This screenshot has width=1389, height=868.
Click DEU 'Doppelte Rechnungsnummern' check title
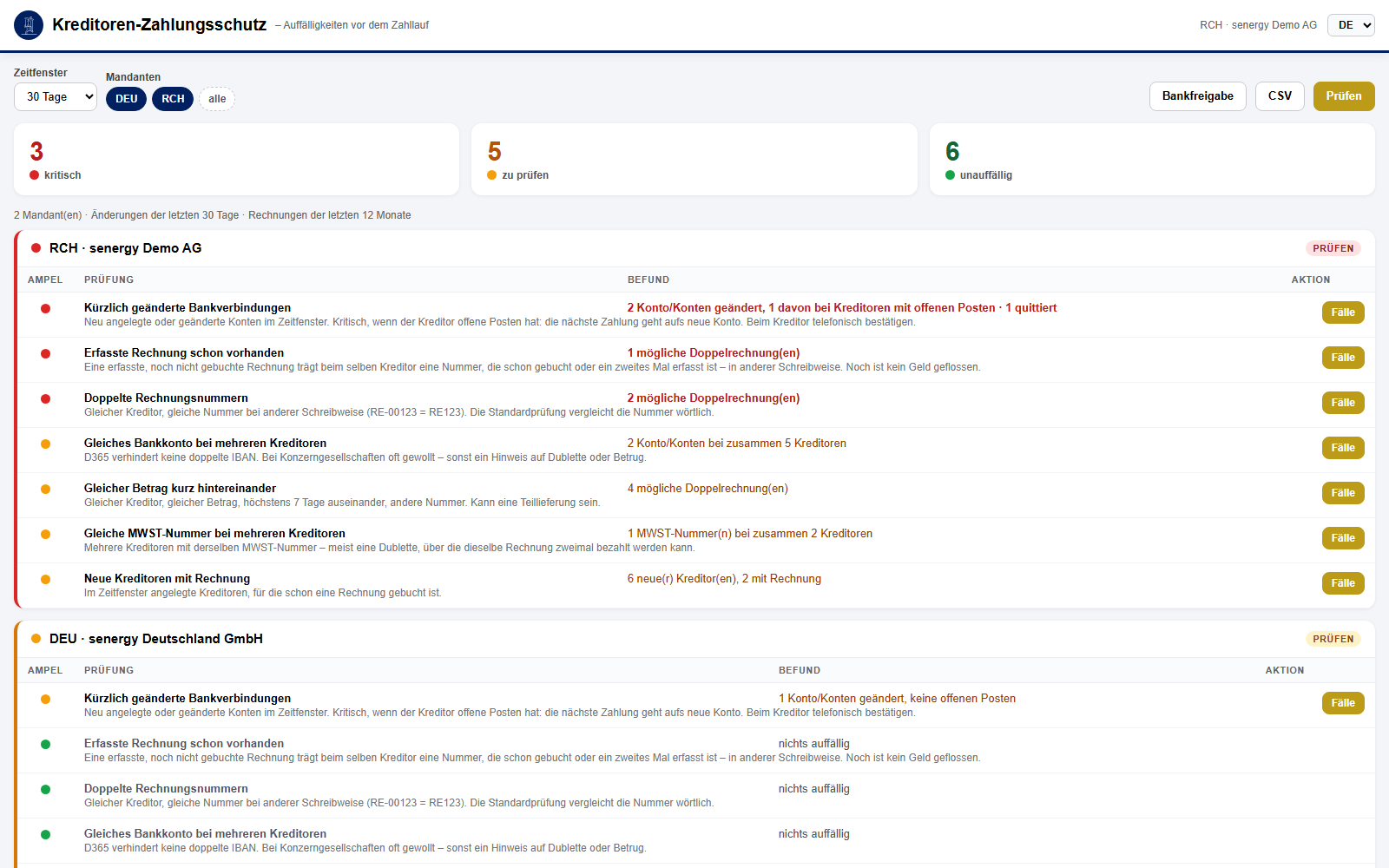[166, 789]
